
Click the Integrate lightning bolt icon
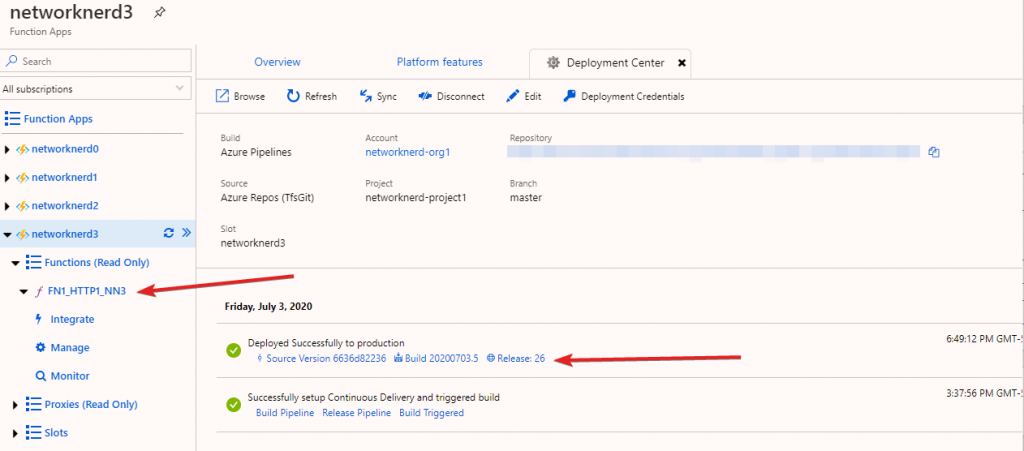click(x=39, y=319)
